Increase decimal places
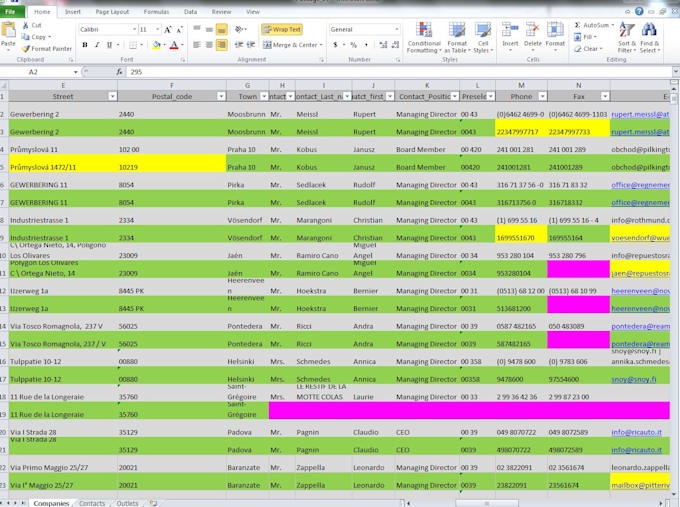The height and width of the screenshot is (507, 680). [383, 45]
